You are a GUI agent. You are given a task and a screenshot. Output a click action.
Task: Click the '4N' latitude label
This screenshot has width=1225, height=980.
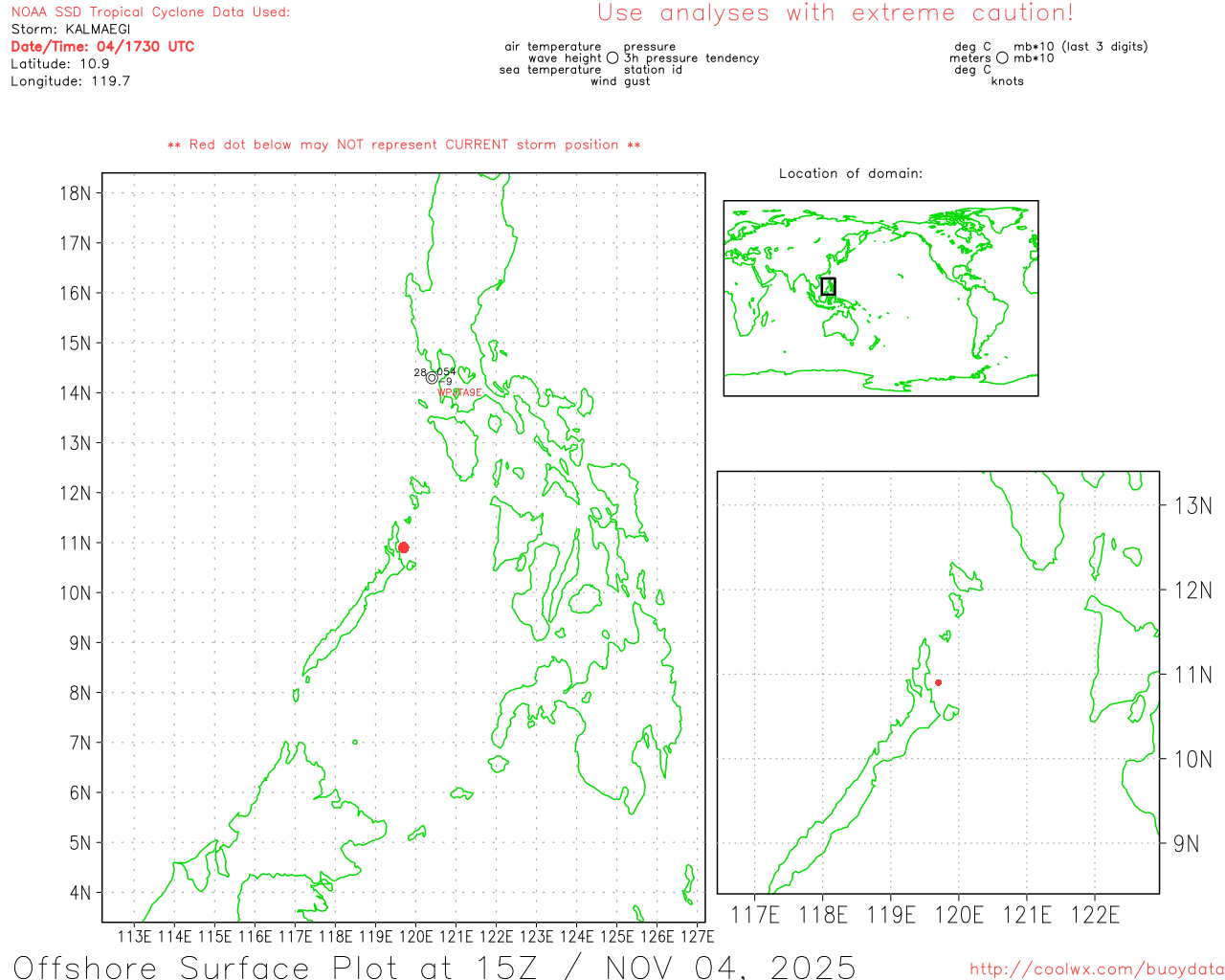(x=80, y=893)
